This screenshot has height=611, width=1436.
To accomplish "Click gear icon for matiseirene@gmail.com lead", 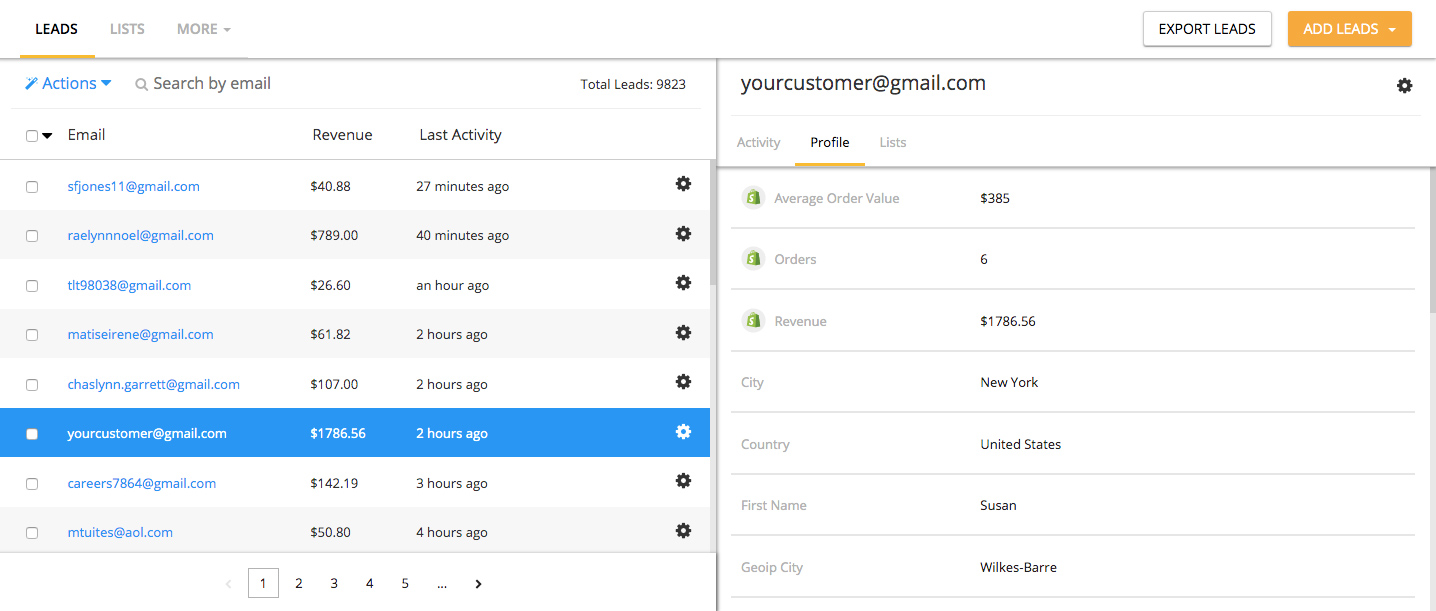I will pyautogui.click(x=683, y=333).
